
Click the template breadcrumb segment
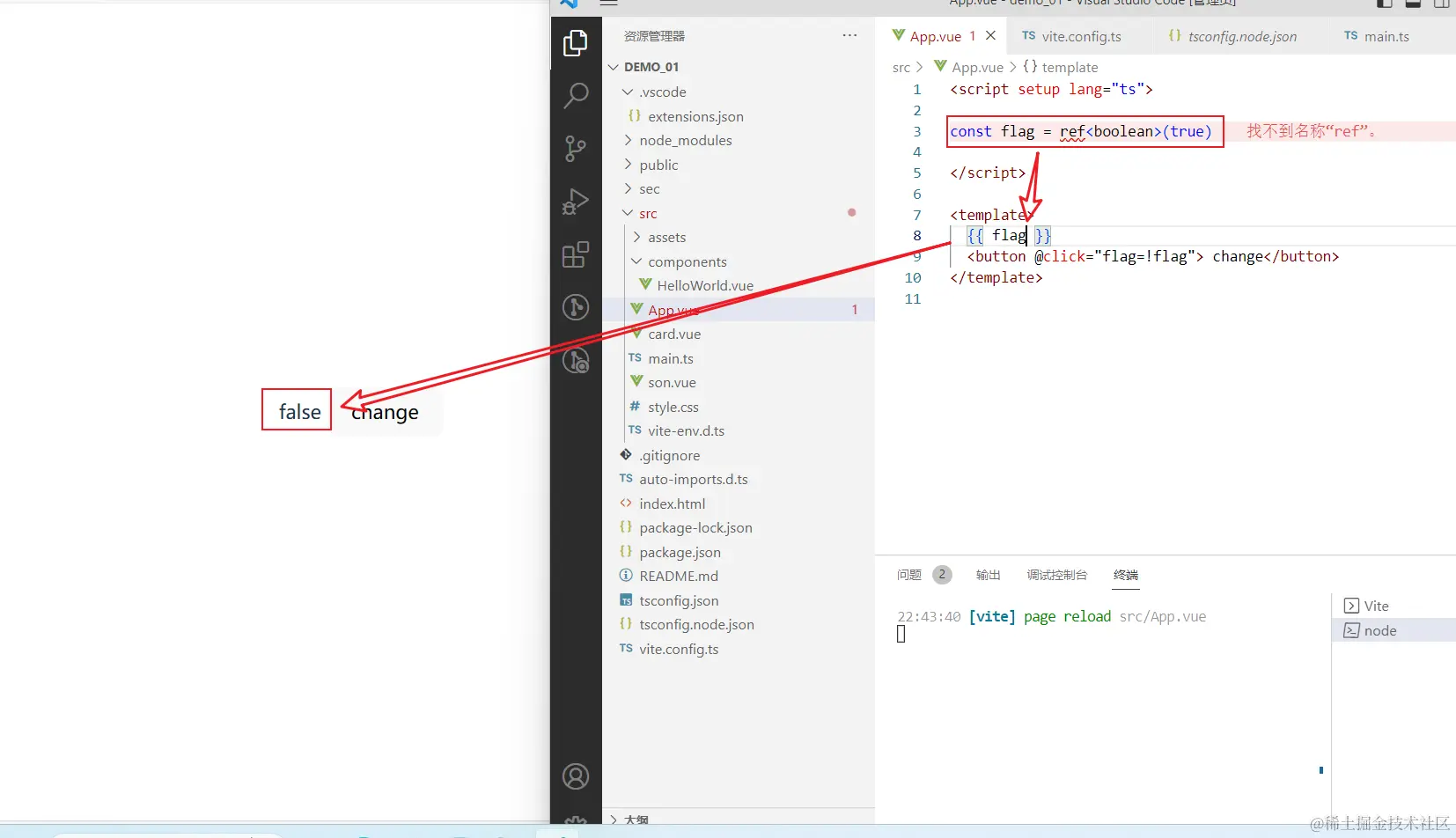coord(1061,67)
